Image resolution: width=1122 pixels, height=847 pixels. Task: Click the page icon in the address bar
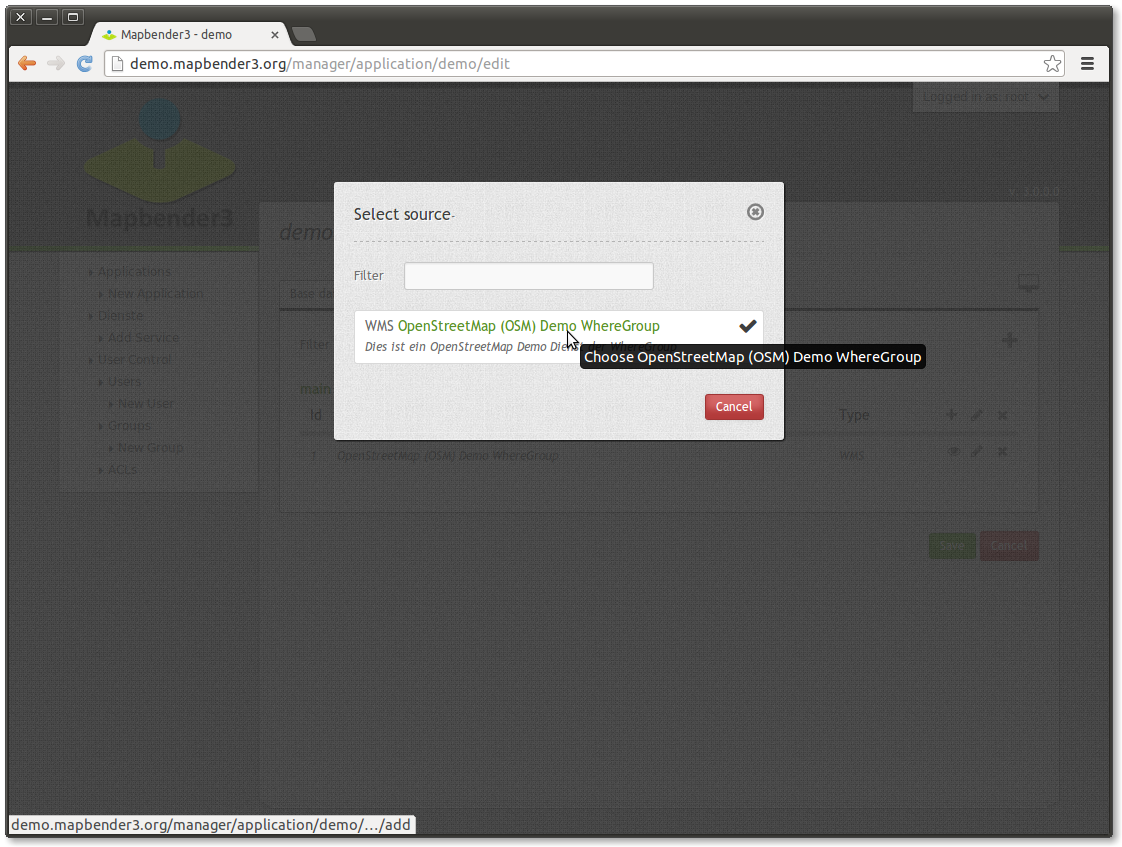pos(117,64)
